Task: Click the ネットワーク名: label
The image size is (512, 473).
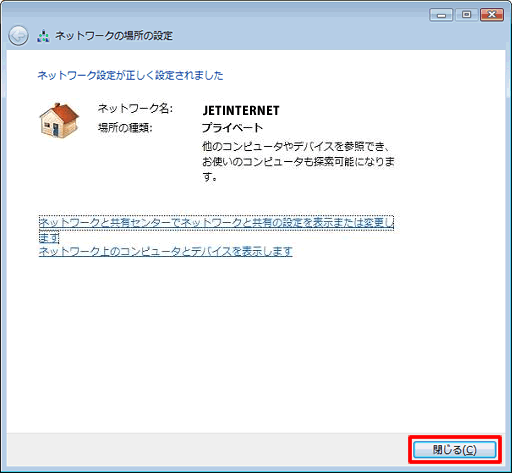Action: (x=135, y=108)
